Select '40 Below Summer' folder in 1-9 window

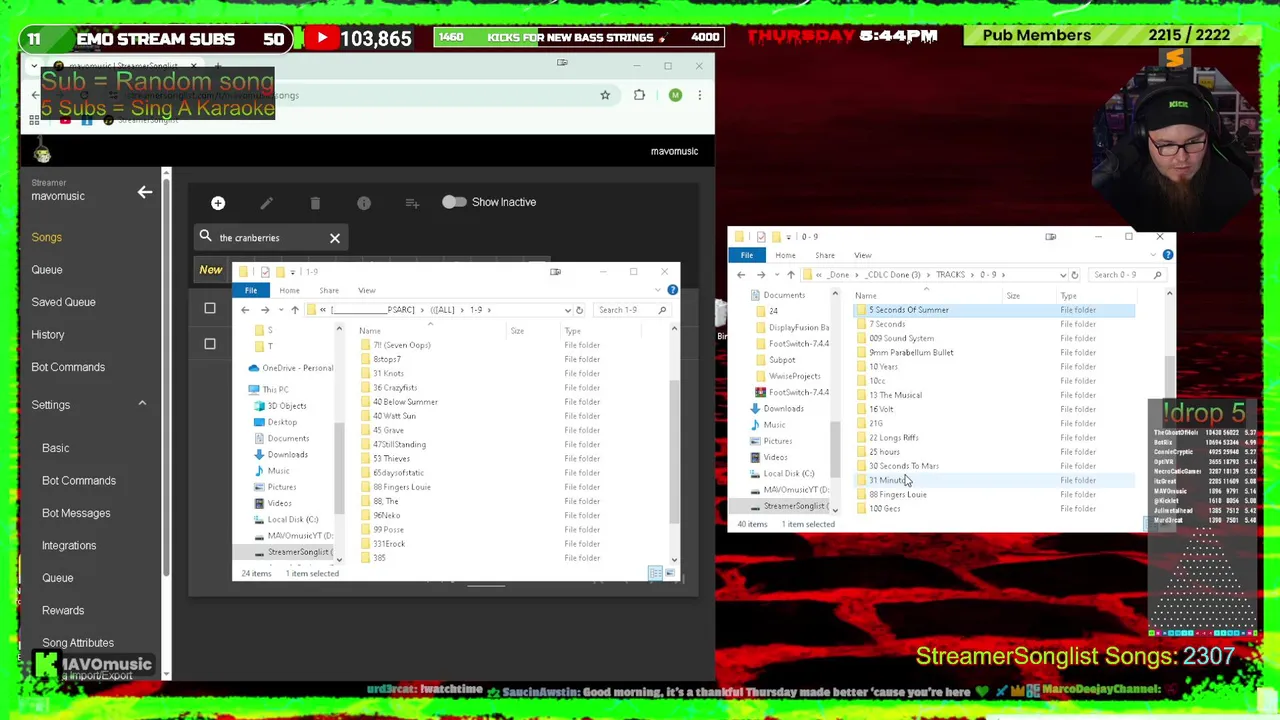[405, 402]
